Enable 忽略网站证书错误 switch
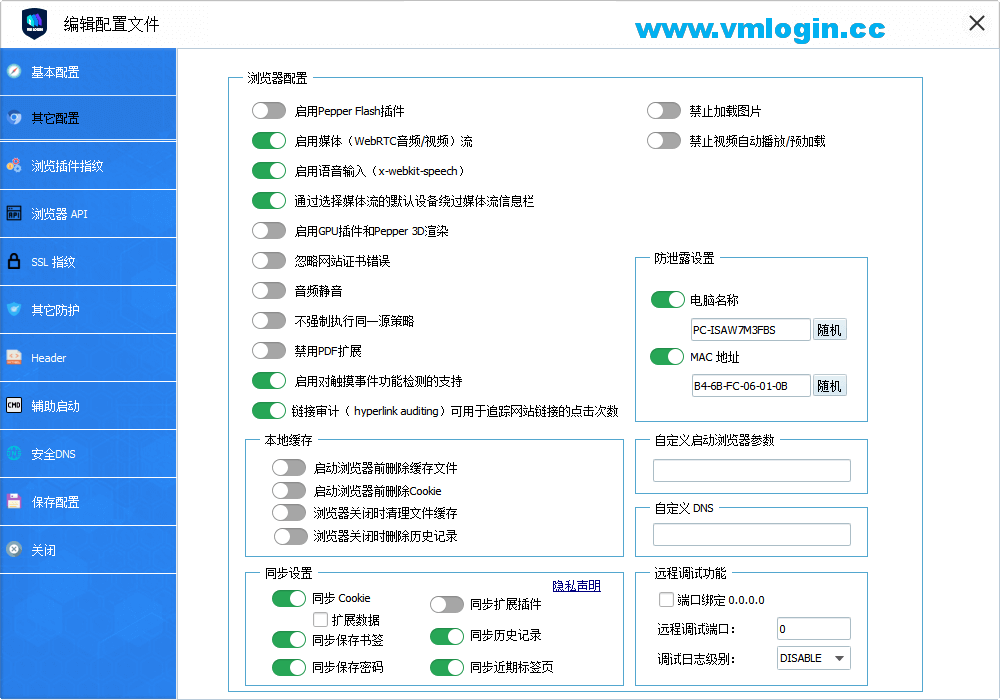The width and height of the screenshot is (1000, 700). 268,261
